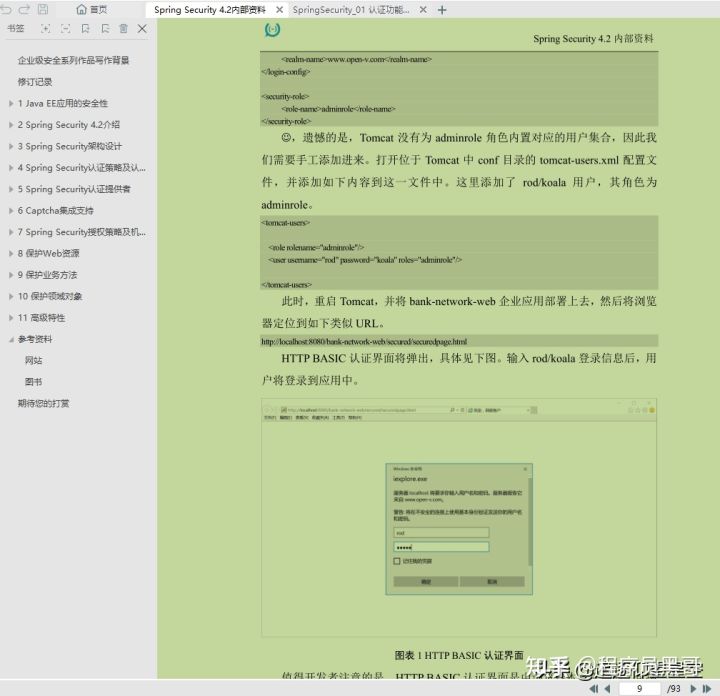Expand chapter 2 Spring Security 4.2介绍
Image resolution: width=720 pixels, height=696 pixels.
11,125
